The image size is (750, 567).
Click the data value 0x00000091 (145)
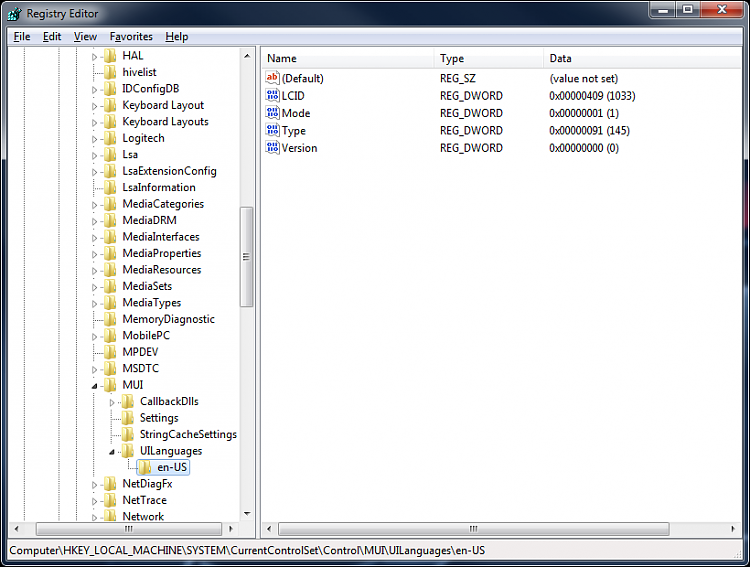point(589,131)
